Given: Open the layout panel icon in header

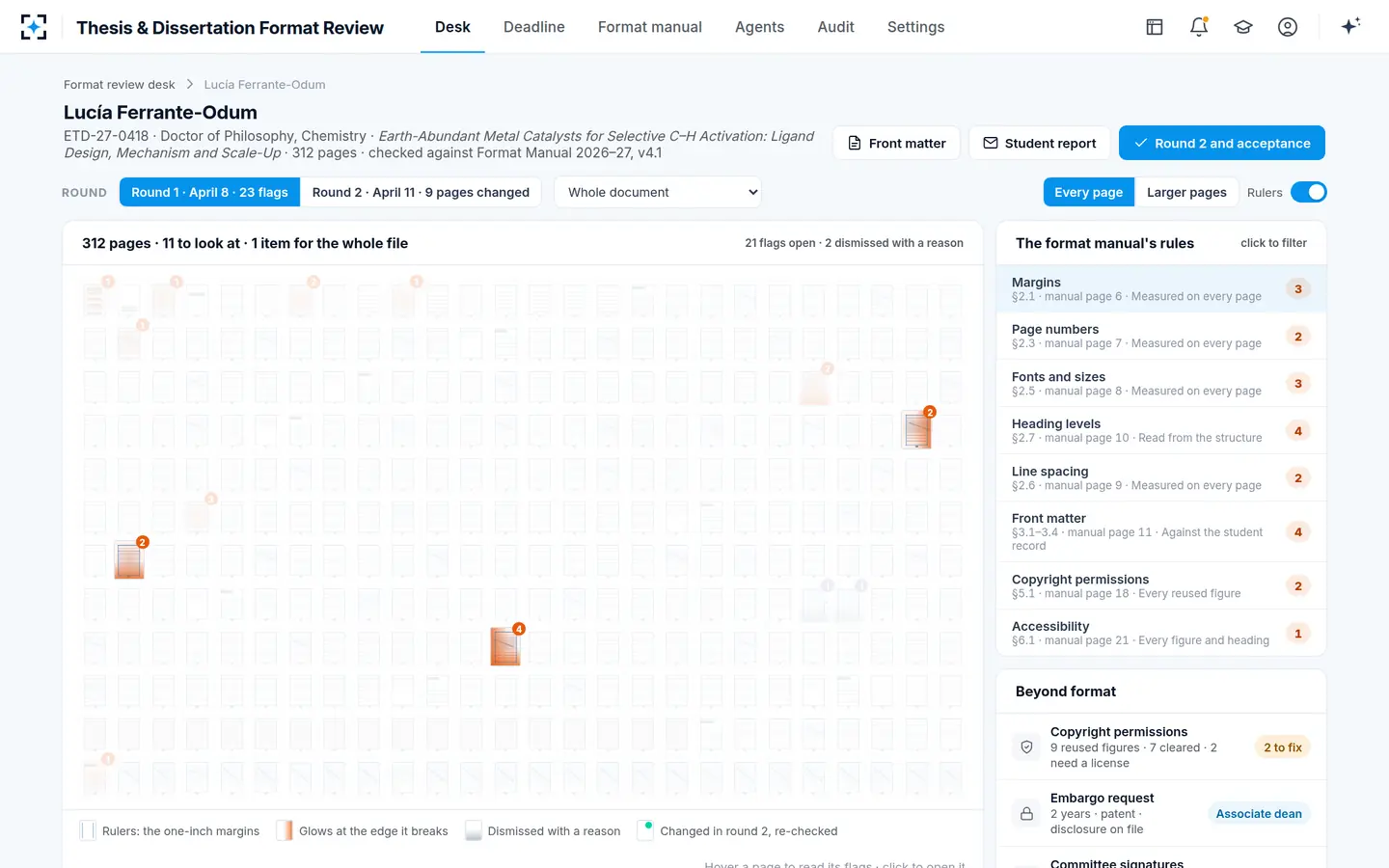Looking at the screenshot, I should 1155,27.
